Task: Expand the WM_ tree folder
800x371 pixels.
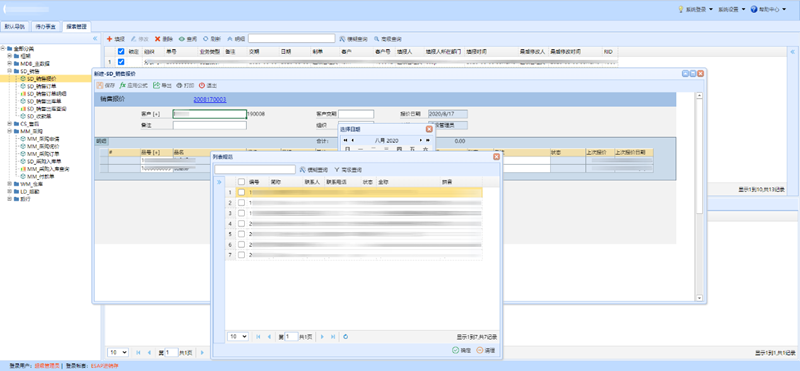Action: tap(9, 184)
